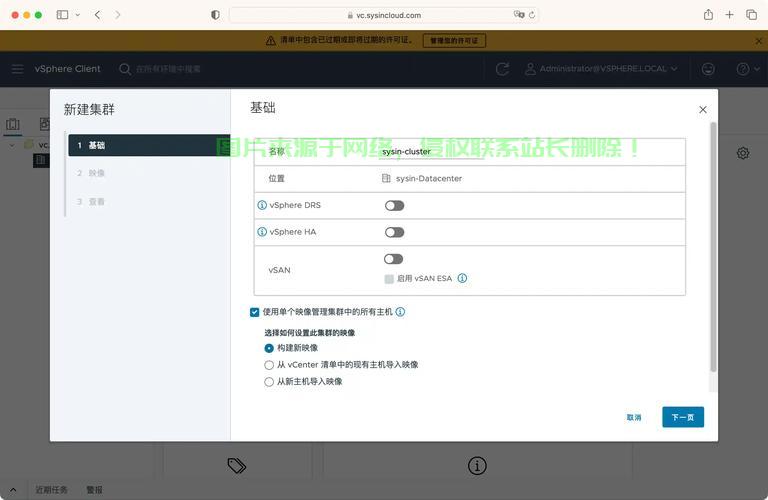The image size is (768, 500).
Task: Show single image management info icon
Action: pyautogui.click(x=400, y=311)
